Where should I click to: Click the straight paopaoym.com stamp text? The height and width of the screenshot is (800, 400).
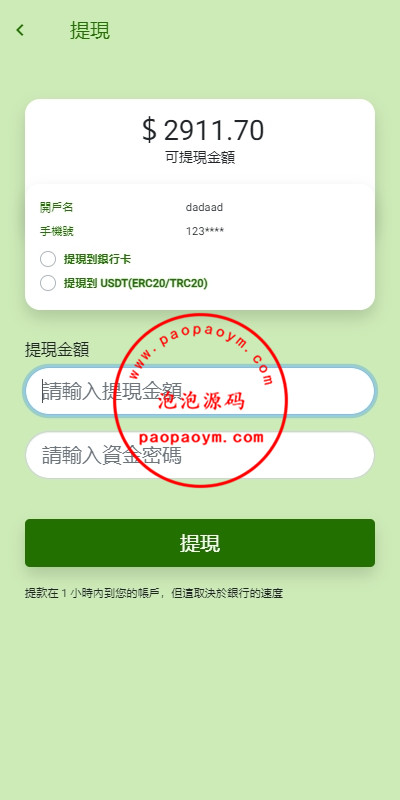pos(202,437)
